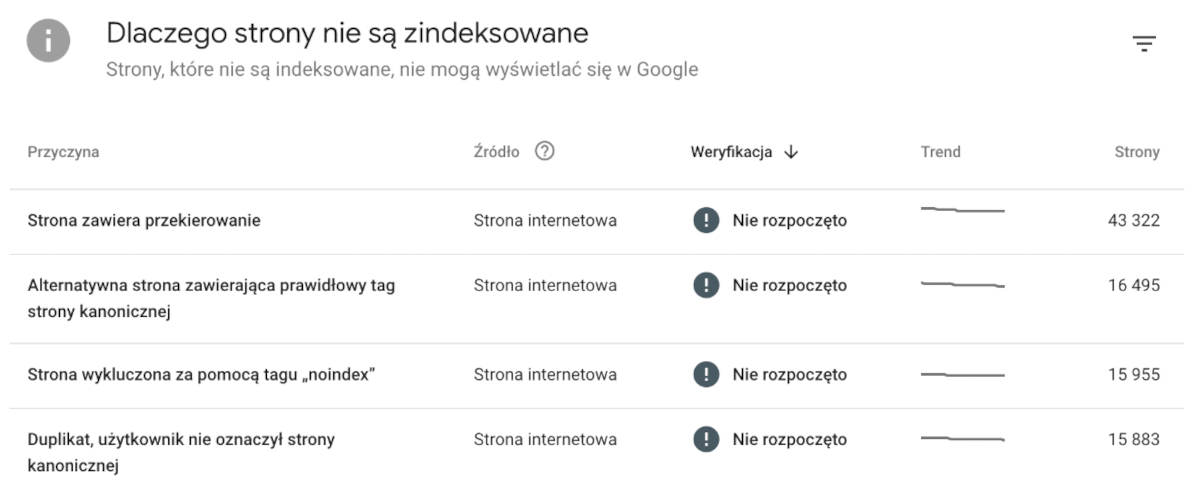The image size is (1200, 492).
Task: Click the gray info icon beside the title
Action: click(x=49, y=44)
